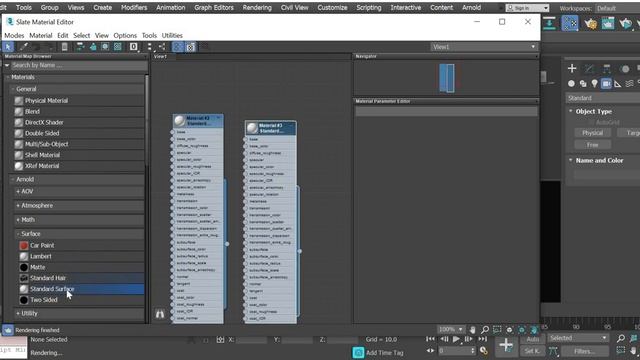Click the Play Animation button

tap(456, 339)
